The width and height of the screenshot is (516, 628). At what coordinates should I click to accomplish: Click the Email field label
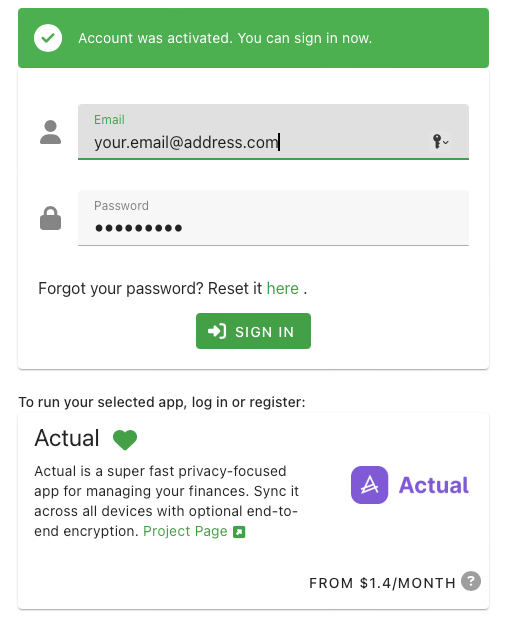109,120
